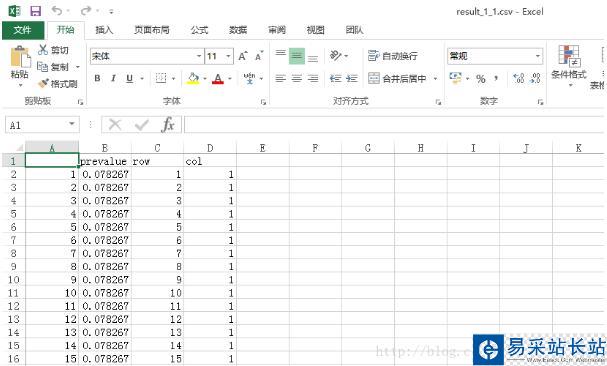Open the 文件 File tab

[x=23, y=30]
